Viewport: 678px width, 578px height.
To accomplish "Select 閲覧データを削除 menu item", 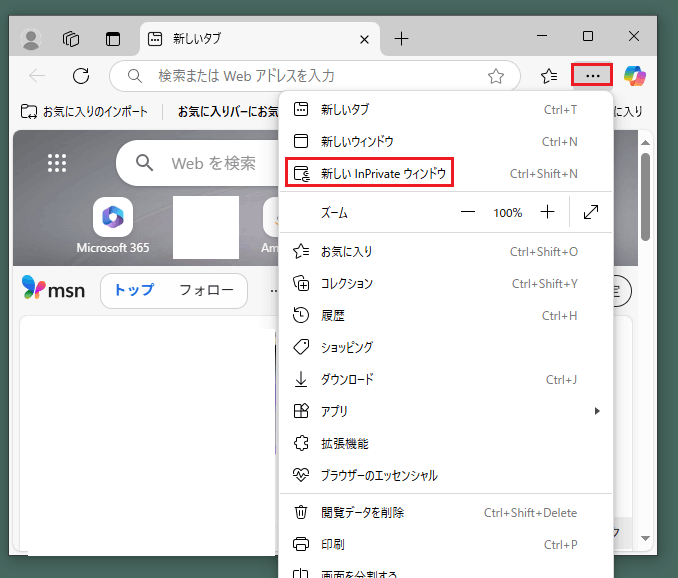I will click(x=446, y=513).
